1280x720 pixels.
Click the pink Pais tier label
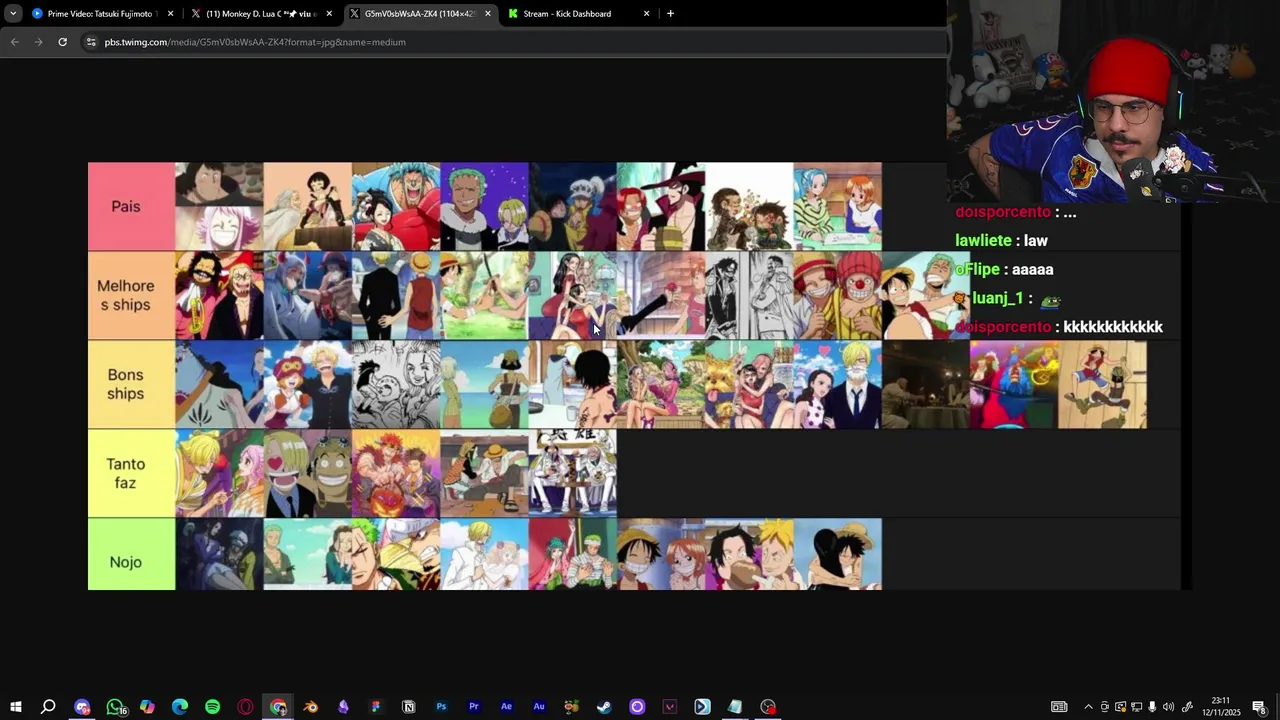(x=131, y=206)
